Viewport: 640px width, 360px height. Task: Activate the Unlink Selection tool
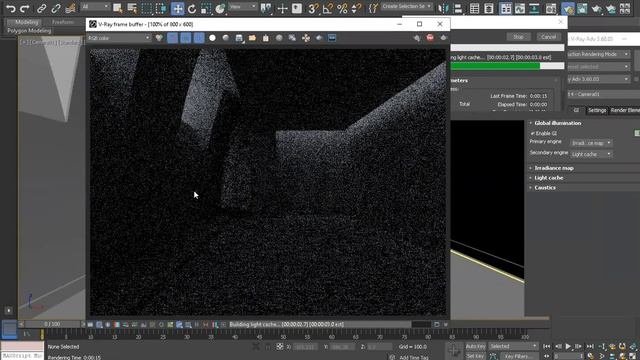[56, 8]
